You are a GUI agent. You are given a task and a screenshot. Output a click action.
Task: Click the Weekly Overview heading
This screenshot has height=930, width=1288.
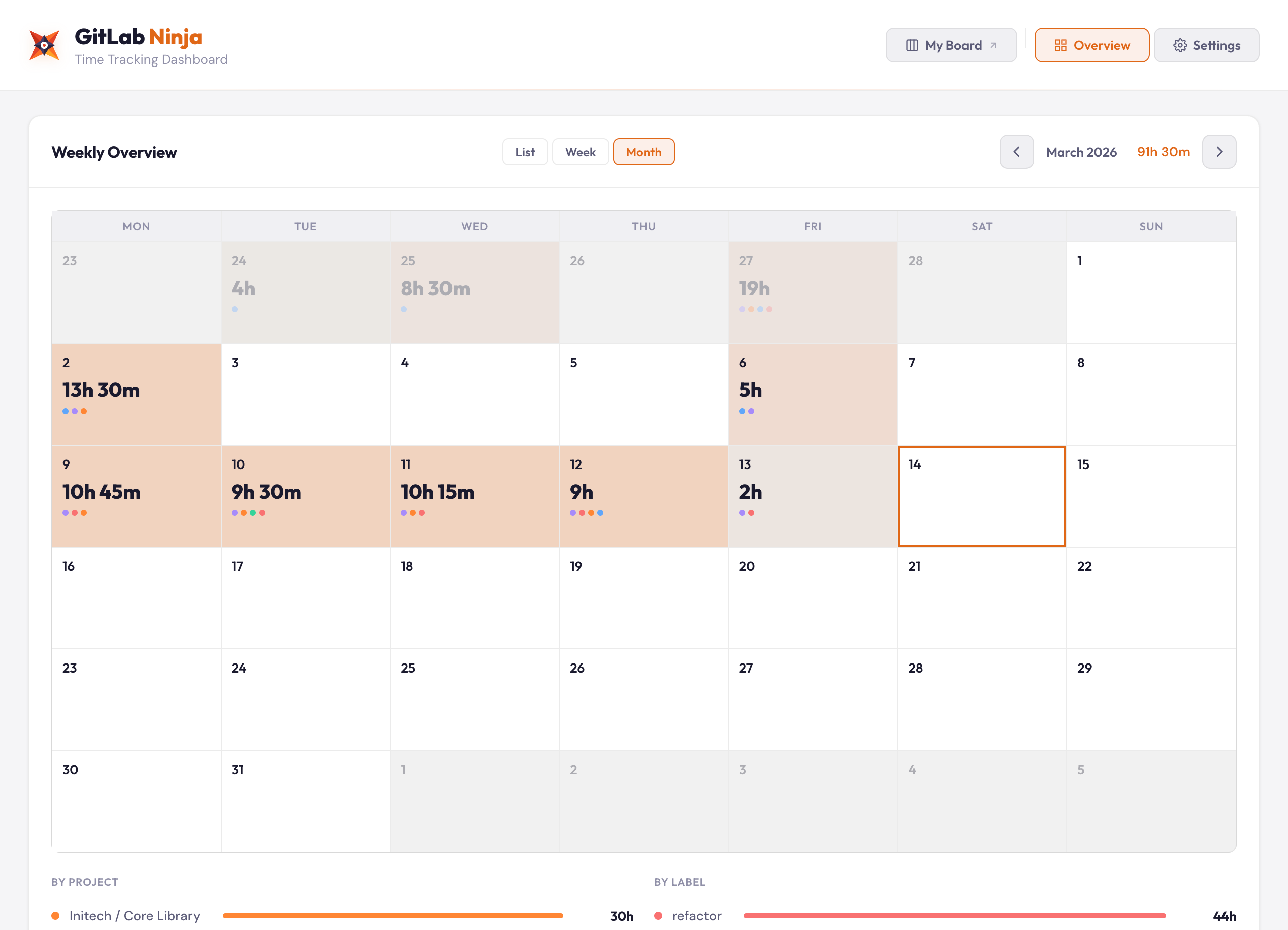(114, 152)
